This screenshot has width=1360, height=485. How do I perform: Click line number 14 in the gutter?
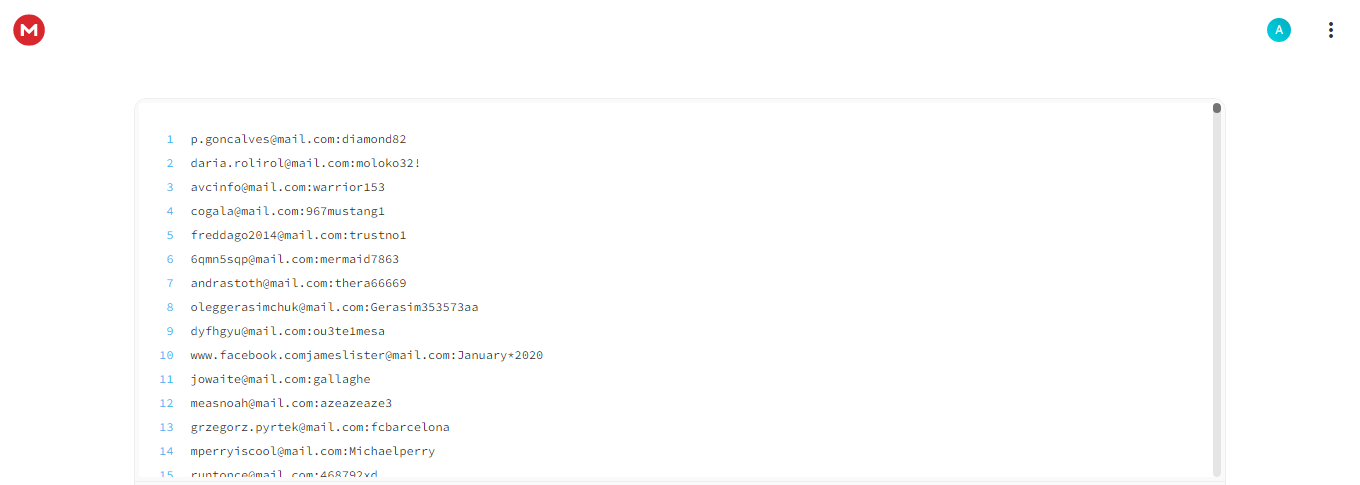pos(167,451)
